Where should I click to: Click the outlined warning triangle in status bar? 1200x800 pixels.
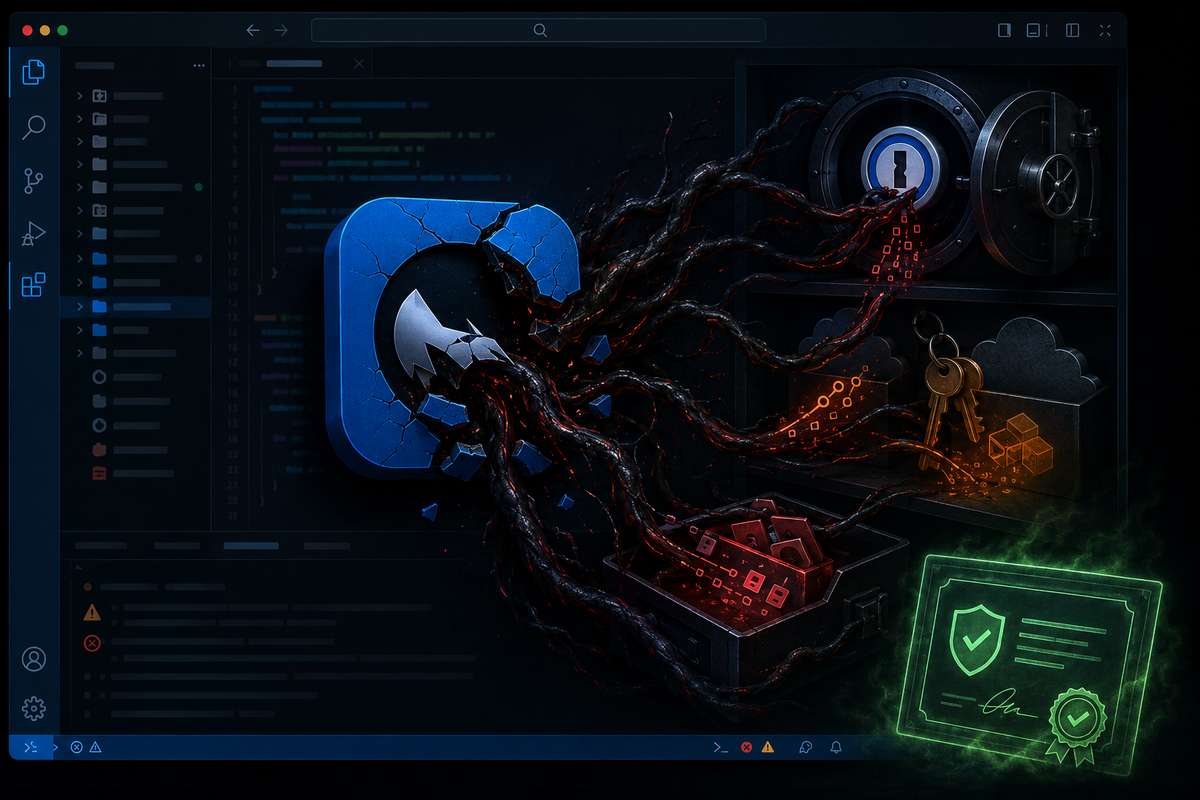[x=95, y=747]
